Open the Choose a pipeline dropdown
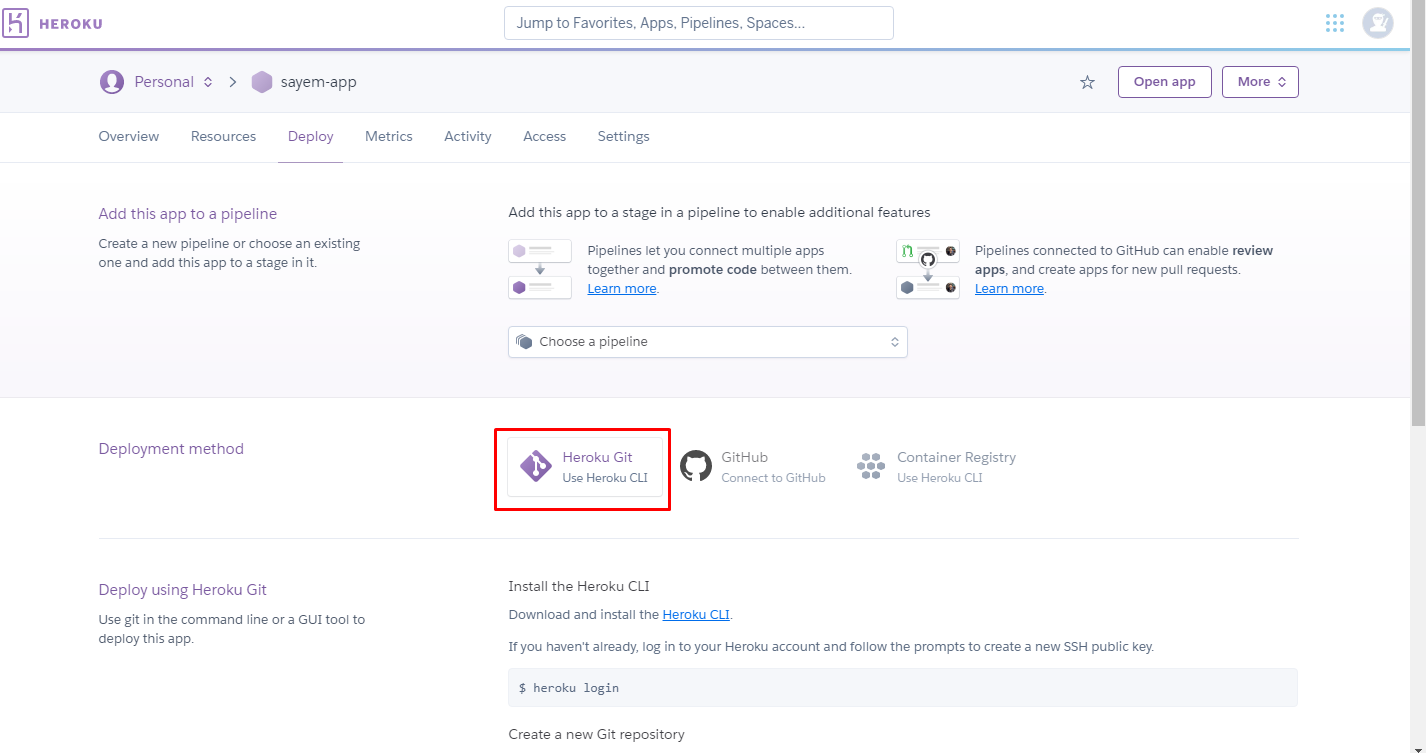Screen dimensions: 1426x753 [707, 341]
